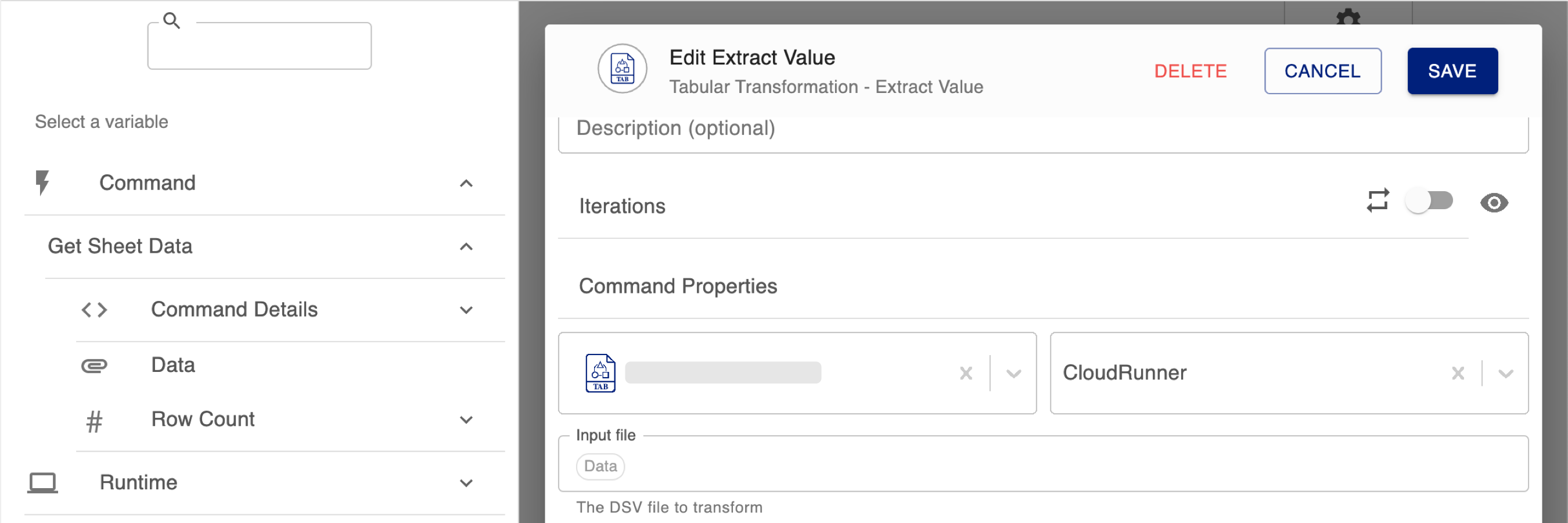
Task: Save the Extract Value command
Action: (x=1452, y=71)
